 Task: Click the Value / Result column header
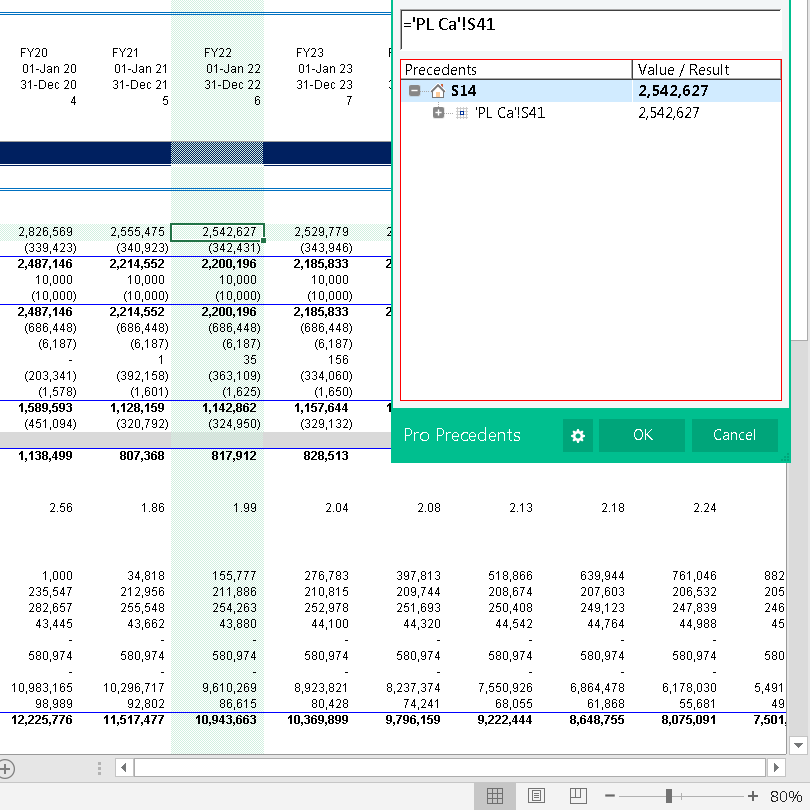(706, 70)
